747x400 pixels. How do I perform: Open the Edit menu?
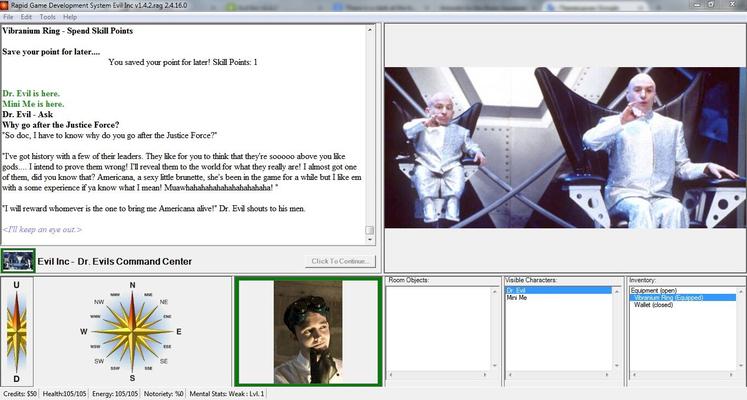click(x=26, y=17)
